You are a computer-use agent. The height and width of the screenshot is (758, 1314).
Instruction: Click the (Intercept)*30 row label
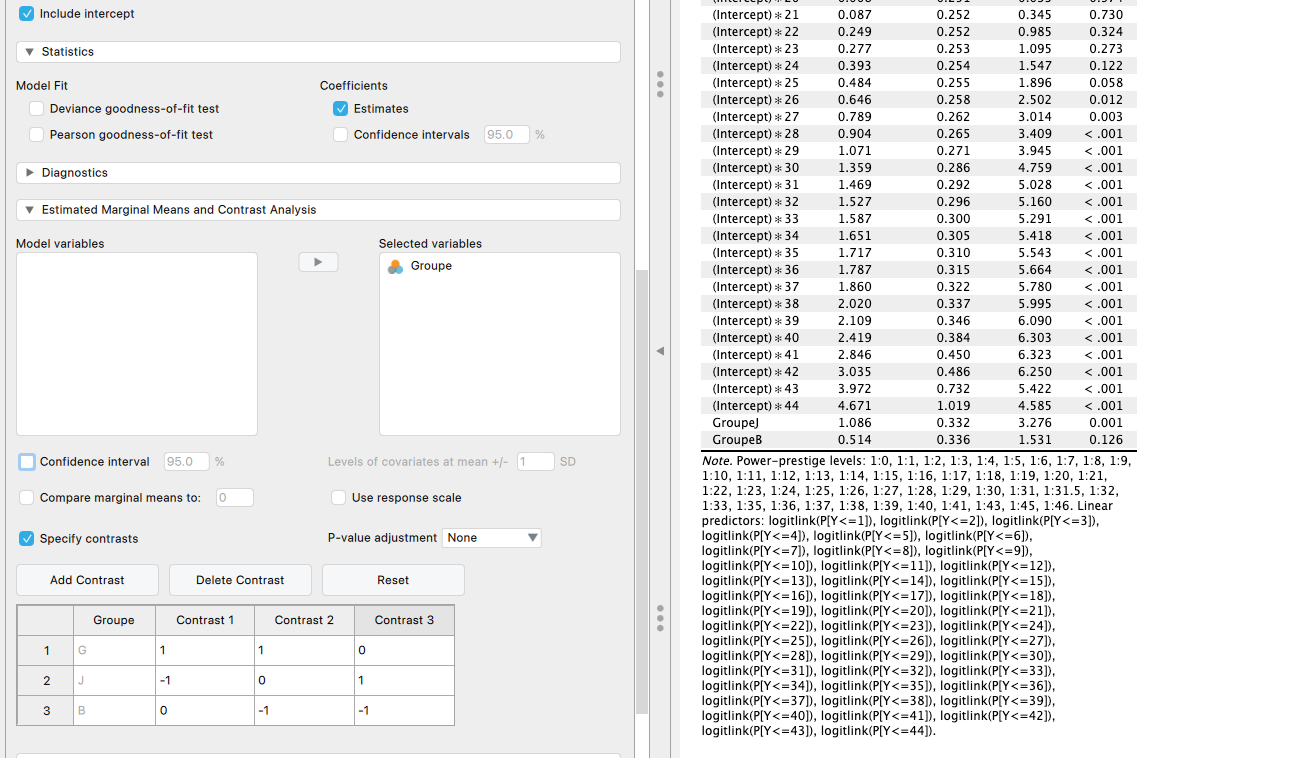pyautogui.click(x=755, y=168)
